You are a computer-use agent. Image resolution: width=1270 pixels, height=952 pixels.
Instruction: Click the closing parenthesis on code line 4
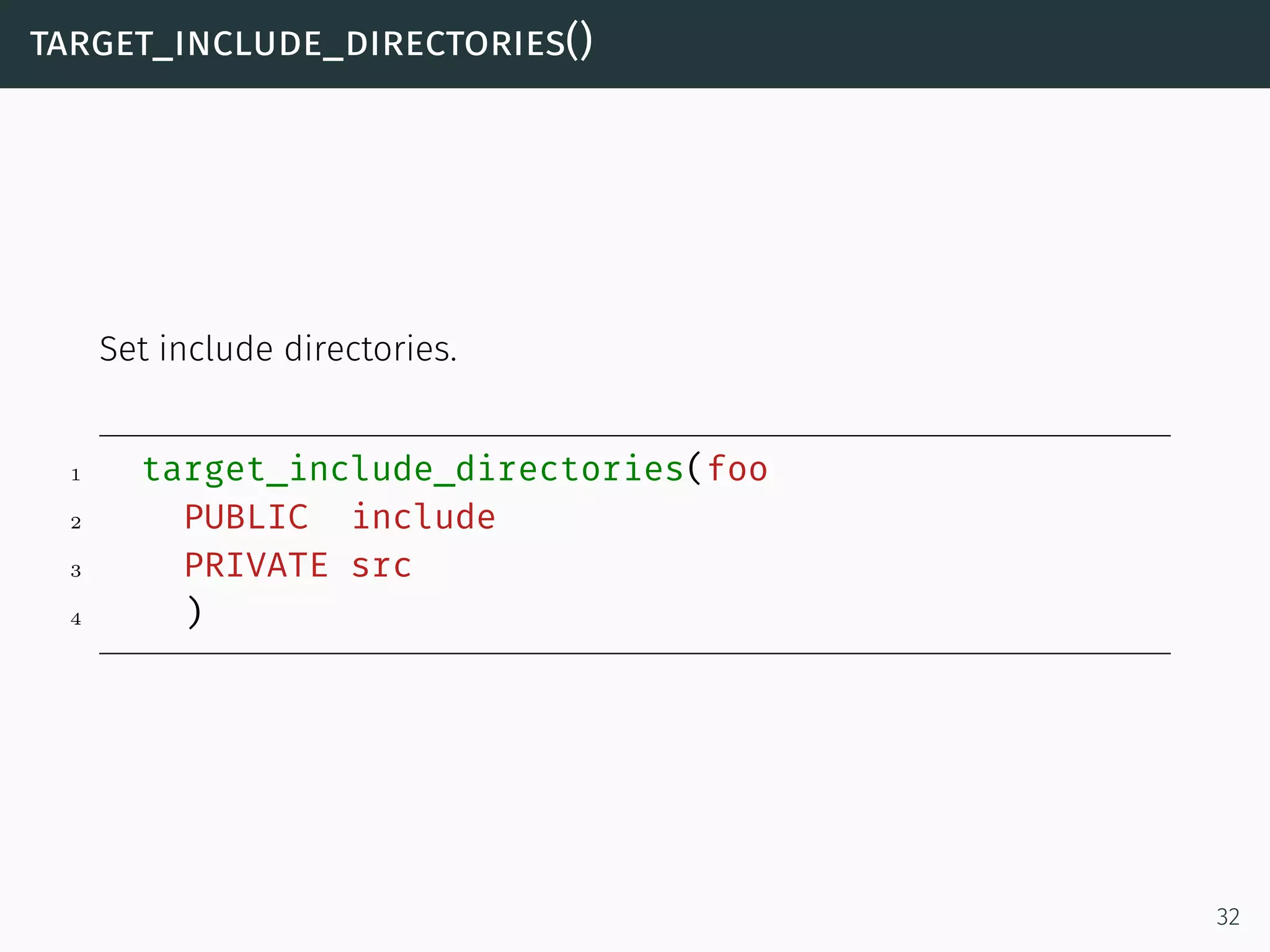pyautogui.click(x=194, y=612)
